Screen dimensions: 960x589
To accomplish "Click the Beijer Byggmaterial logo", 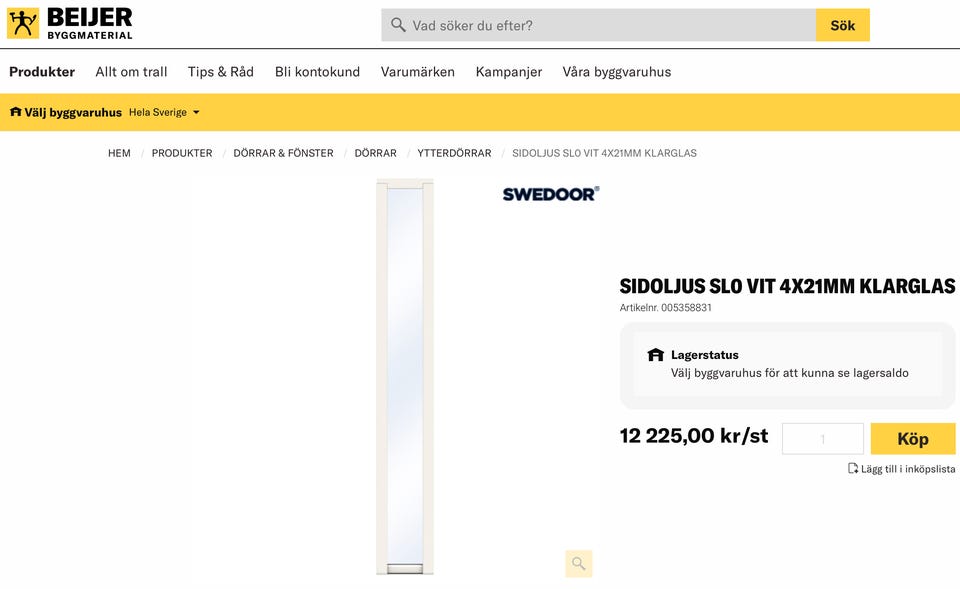I will 69,23.
